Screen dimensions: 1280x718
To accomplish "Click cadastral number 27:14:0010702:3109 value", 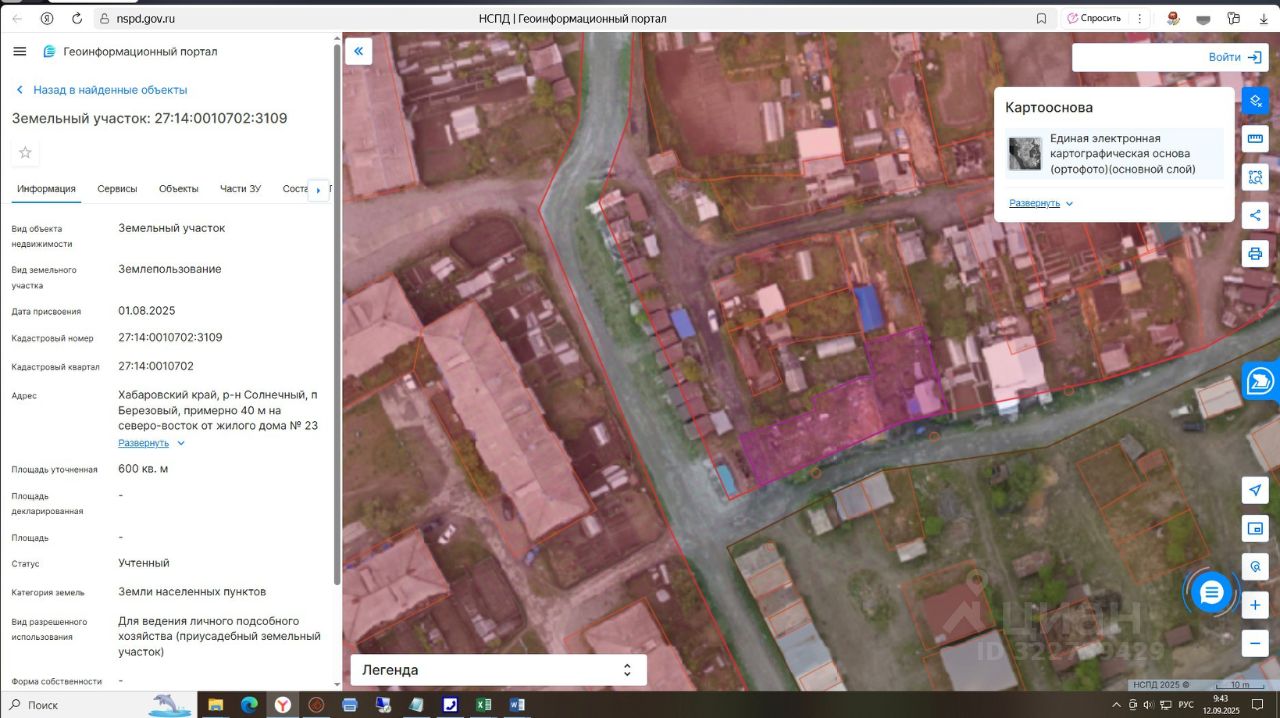I will click(x=170, y=337).
